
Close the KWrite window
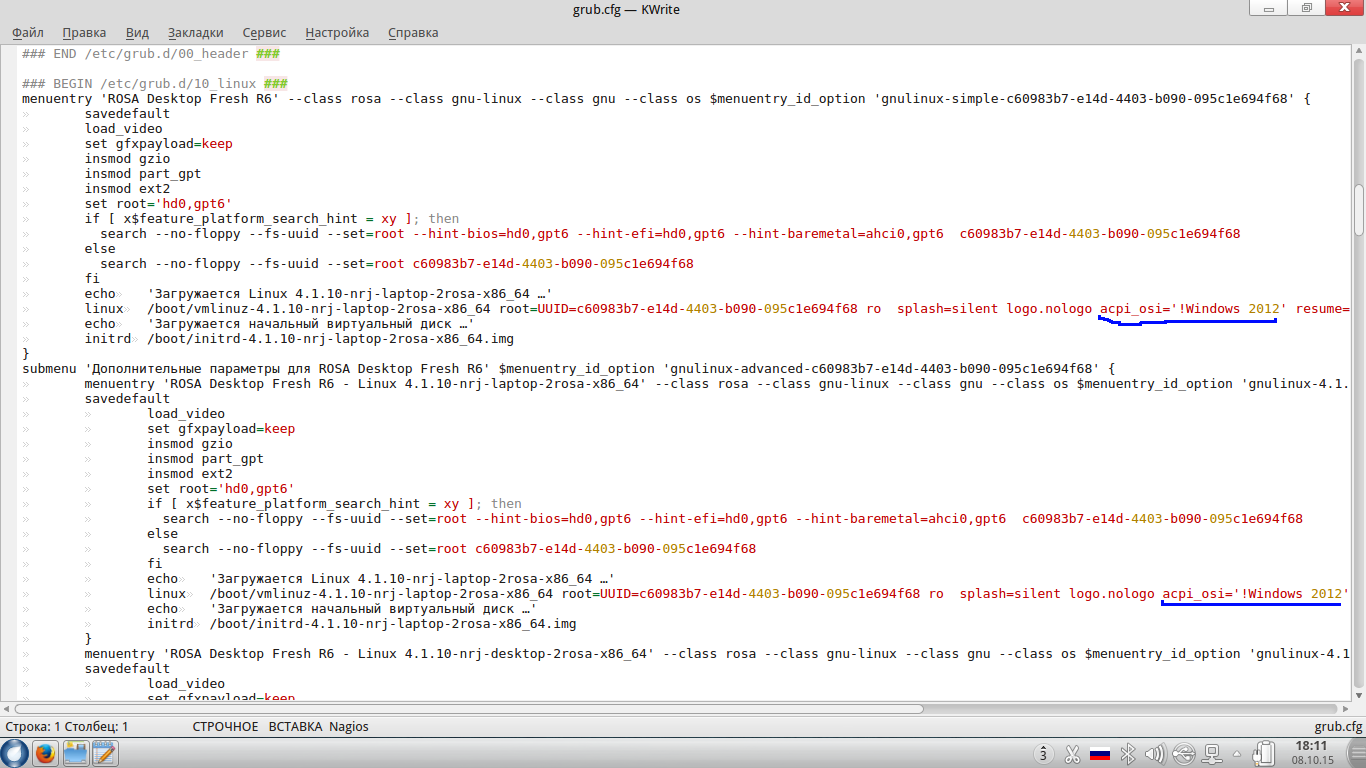(1342, 9)
